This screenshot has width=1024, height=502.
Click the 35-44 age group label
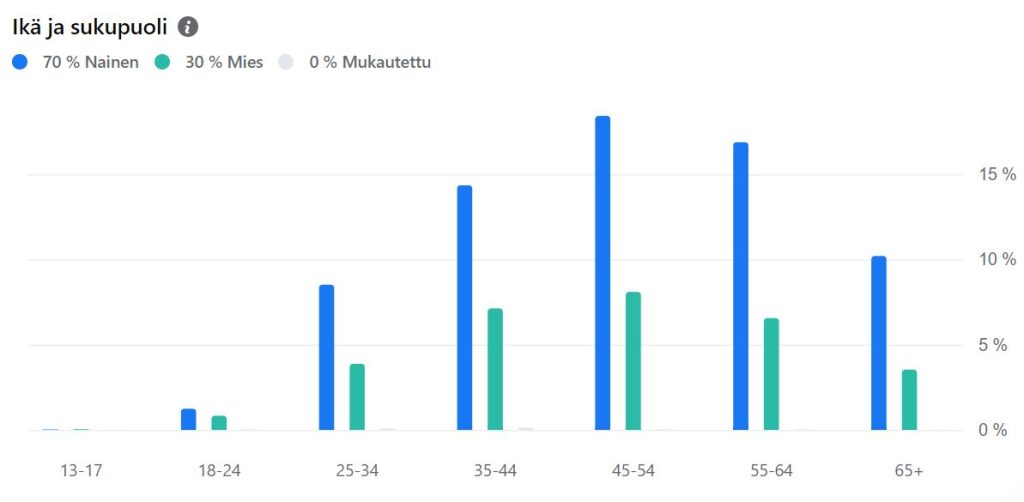pos(495,469)
